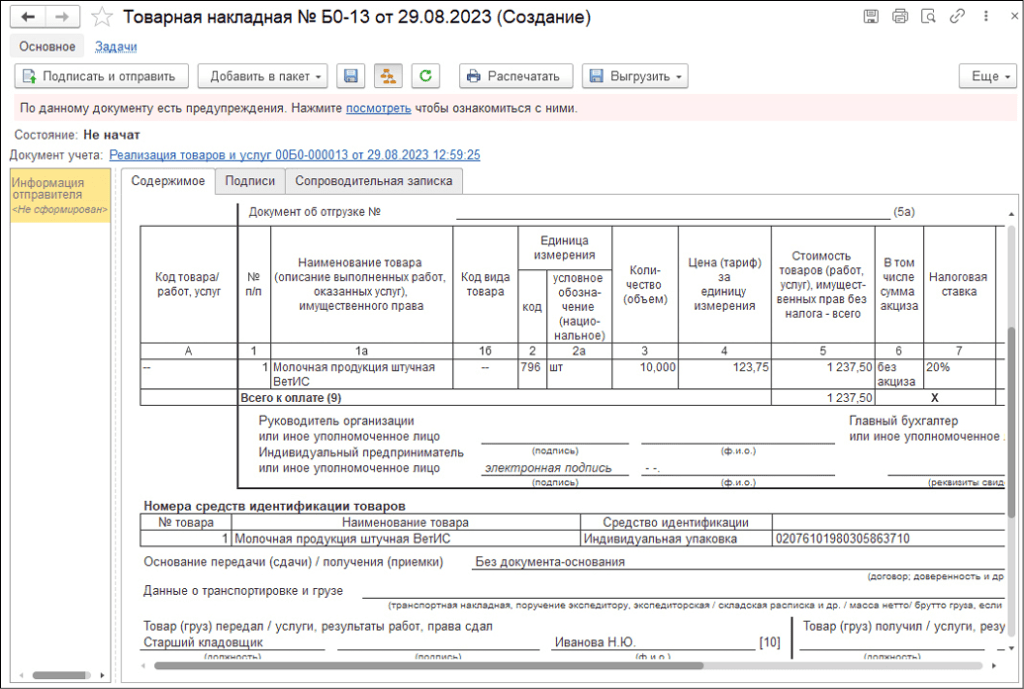Open the three-dot menu in title bar

983,17
